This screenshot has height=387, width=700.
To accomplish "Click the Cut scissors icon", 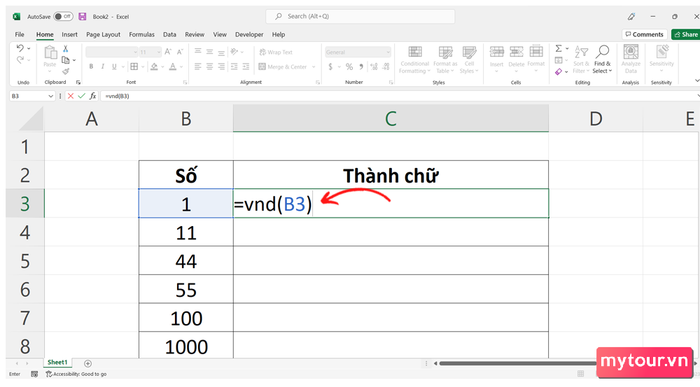I will tap(66, 49).
